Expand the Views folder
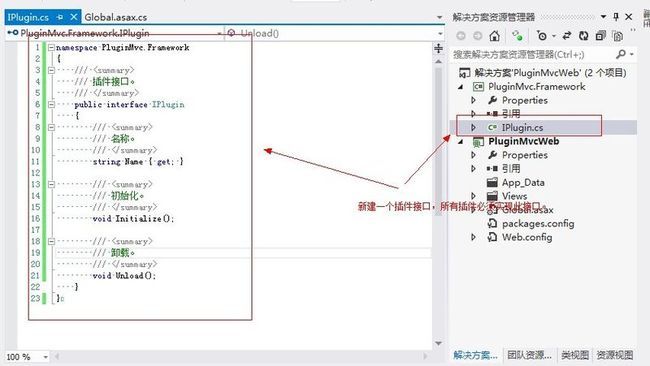 coord(473,196)
